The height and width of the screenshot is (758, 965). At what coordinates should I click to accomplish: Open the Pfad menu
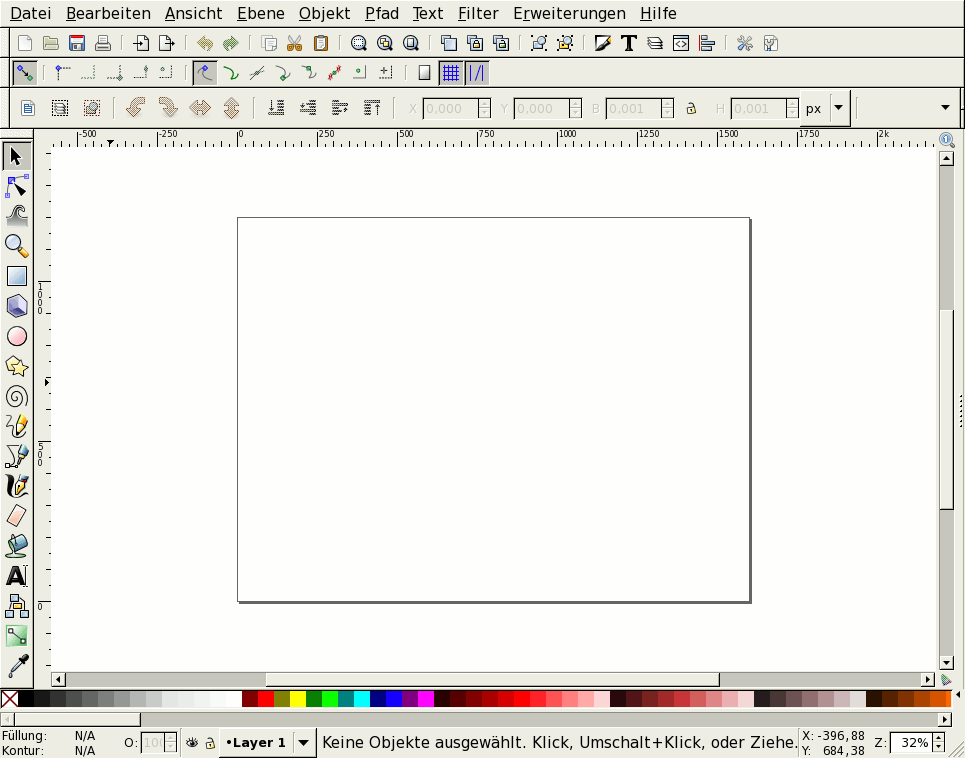click(x=381, y=14)
